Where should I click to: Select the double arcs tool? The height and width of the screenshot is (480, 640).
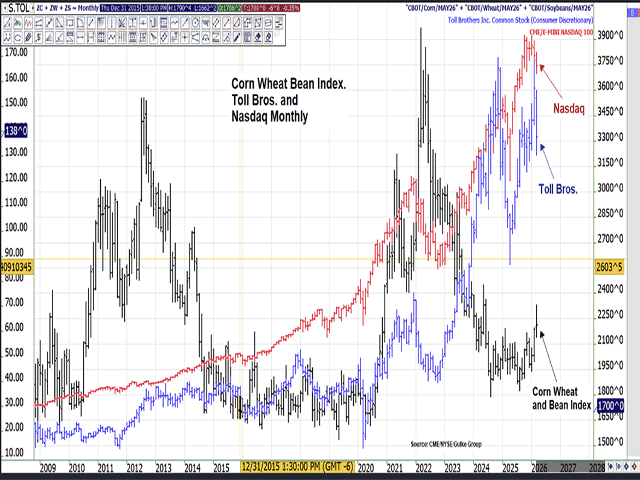point(205,37)
